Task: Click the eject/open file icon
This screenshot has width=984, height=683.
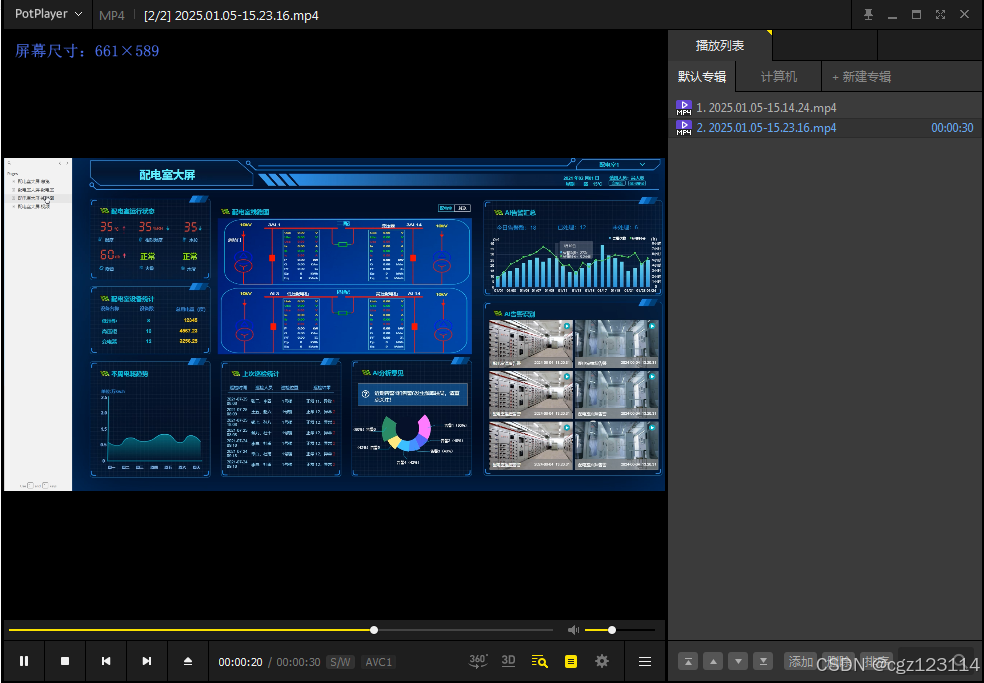Action: [188, 661]
